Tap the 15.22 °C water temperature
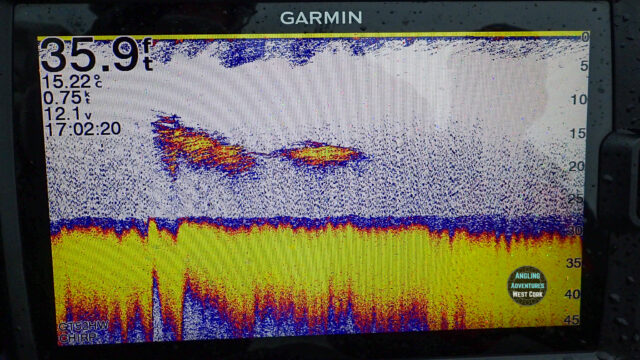 (x=72, y=82)
